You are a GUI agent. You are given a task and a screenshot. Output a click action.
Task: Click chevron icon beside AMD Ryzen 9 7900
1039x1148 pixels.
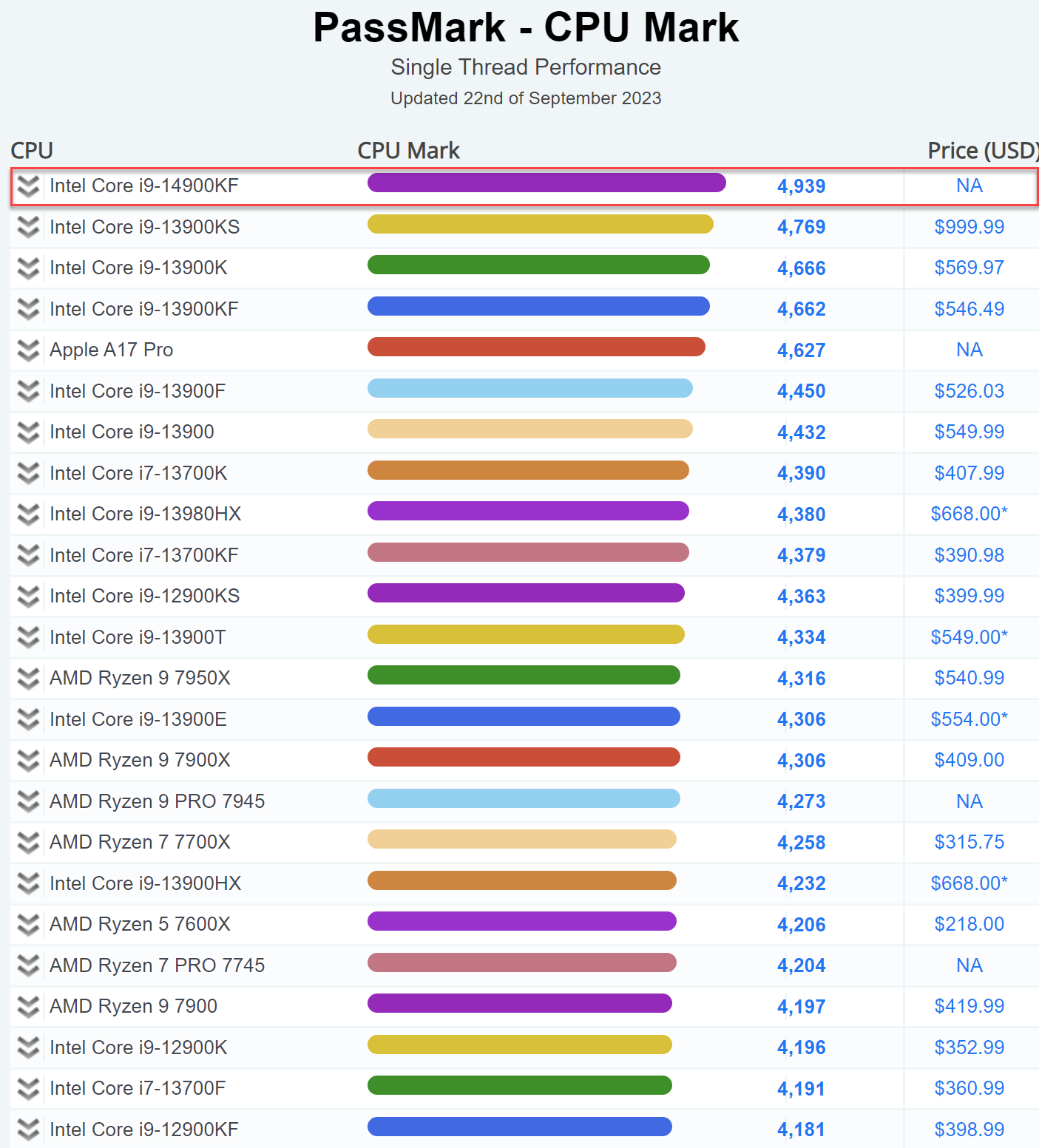tap(28, 1007)
